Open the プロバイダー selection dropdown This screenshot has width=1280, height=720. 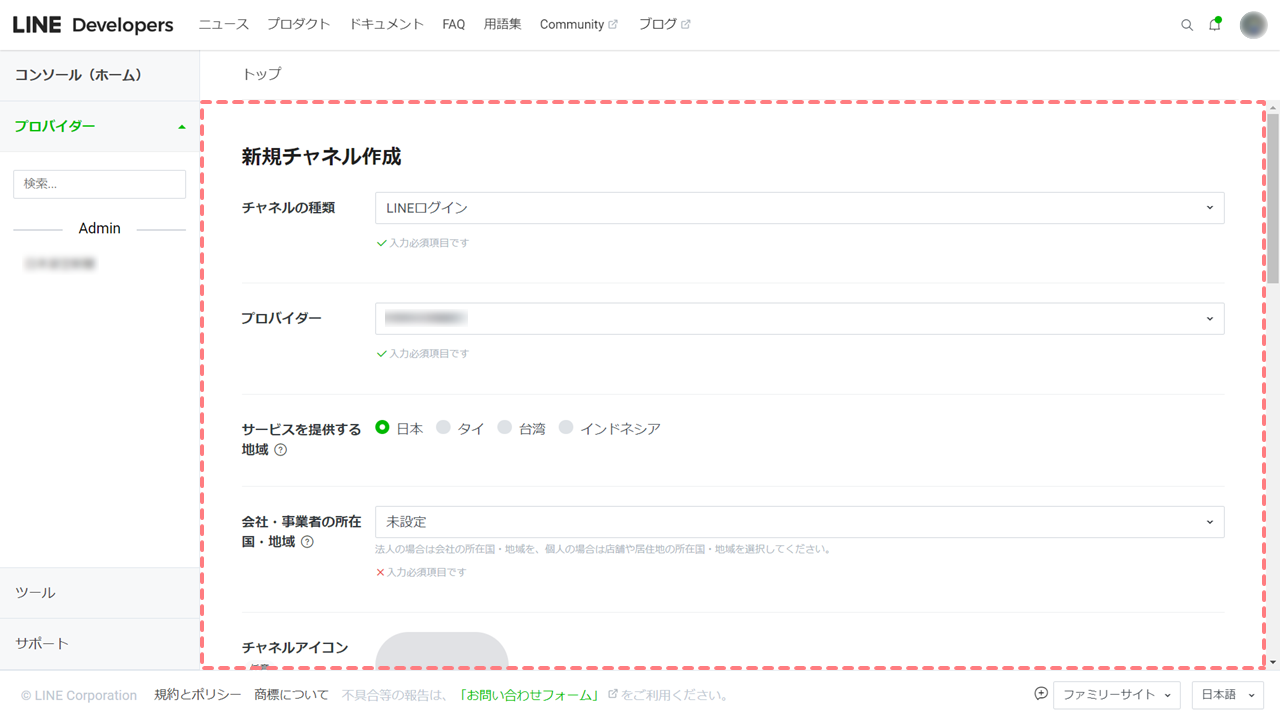(x=799, y=318)
